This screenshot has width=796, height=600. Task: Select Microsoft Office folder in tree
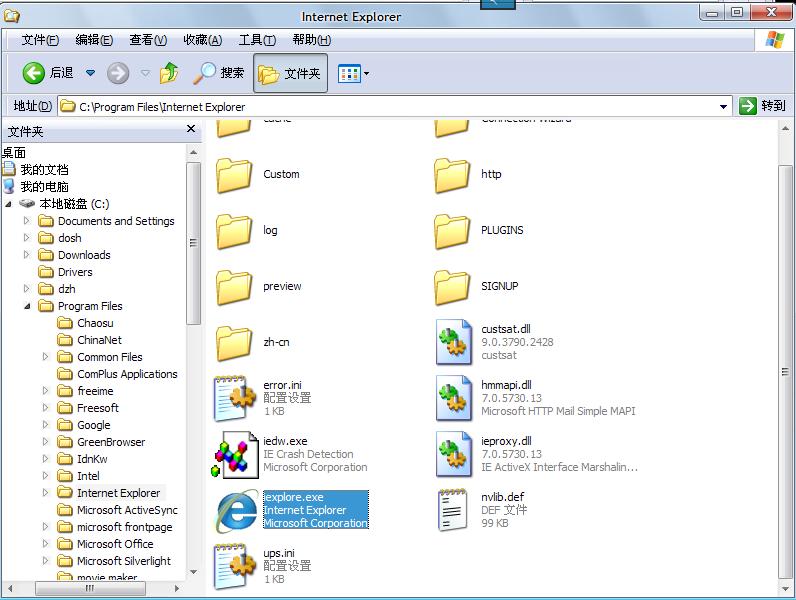click(x=115, y=544)
